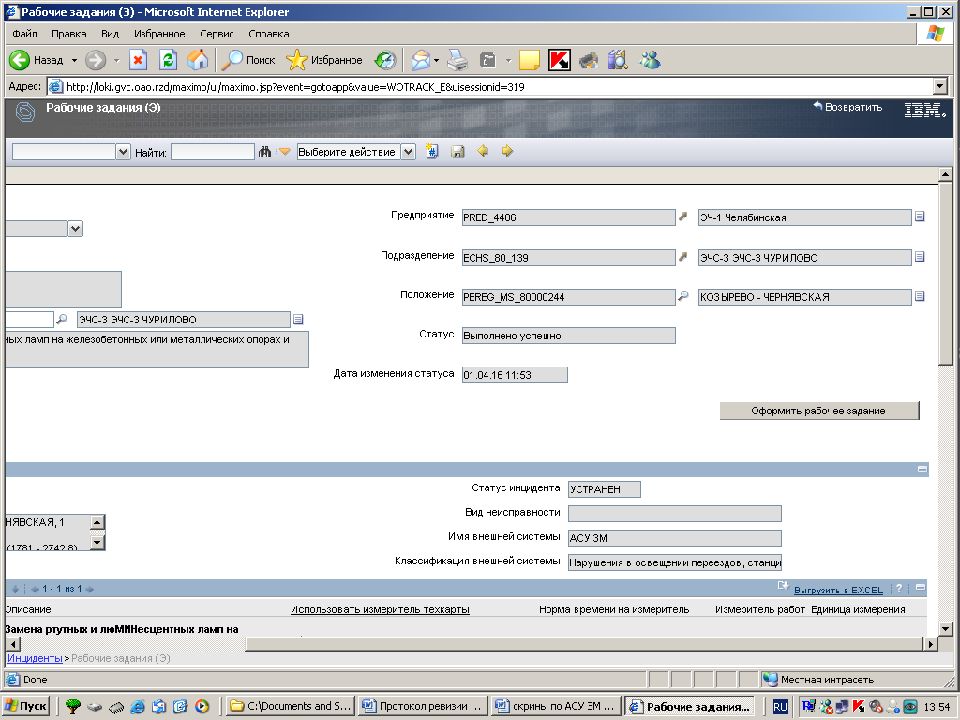
Task: Go to Home page icon
Action: pos(197,60)
